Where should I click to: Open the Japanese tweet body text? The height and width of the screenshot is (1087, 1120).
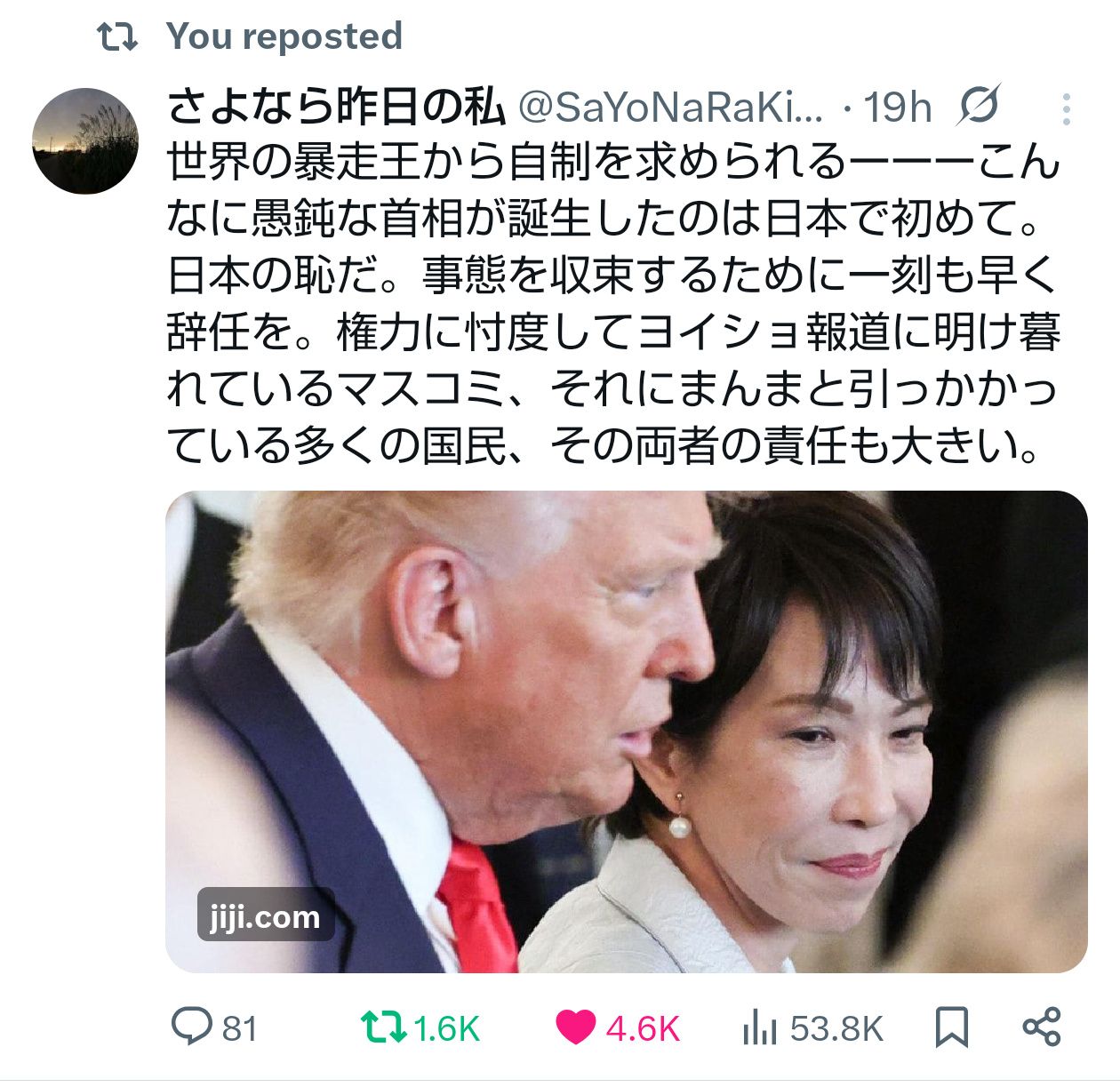point(613,304)
